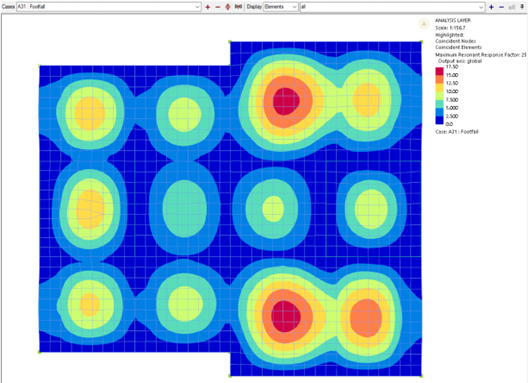Click the greyed 'all' toolbar icon

512,7
